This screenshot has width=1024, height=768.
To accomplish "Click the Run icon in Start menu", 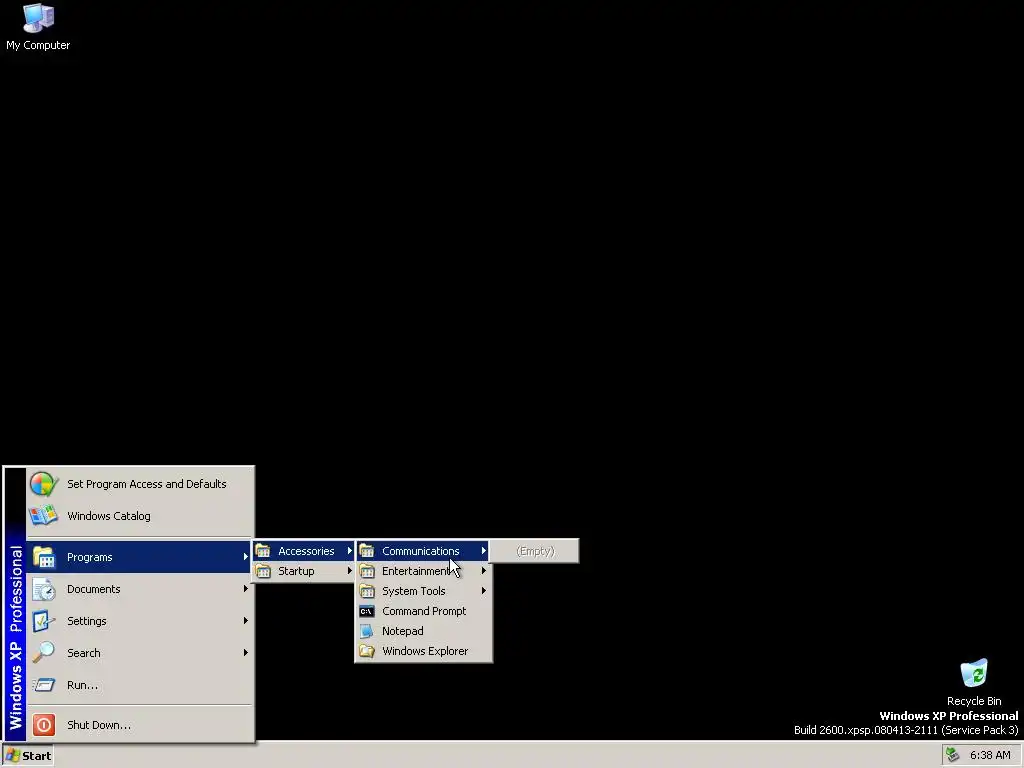I will (44, 685).
